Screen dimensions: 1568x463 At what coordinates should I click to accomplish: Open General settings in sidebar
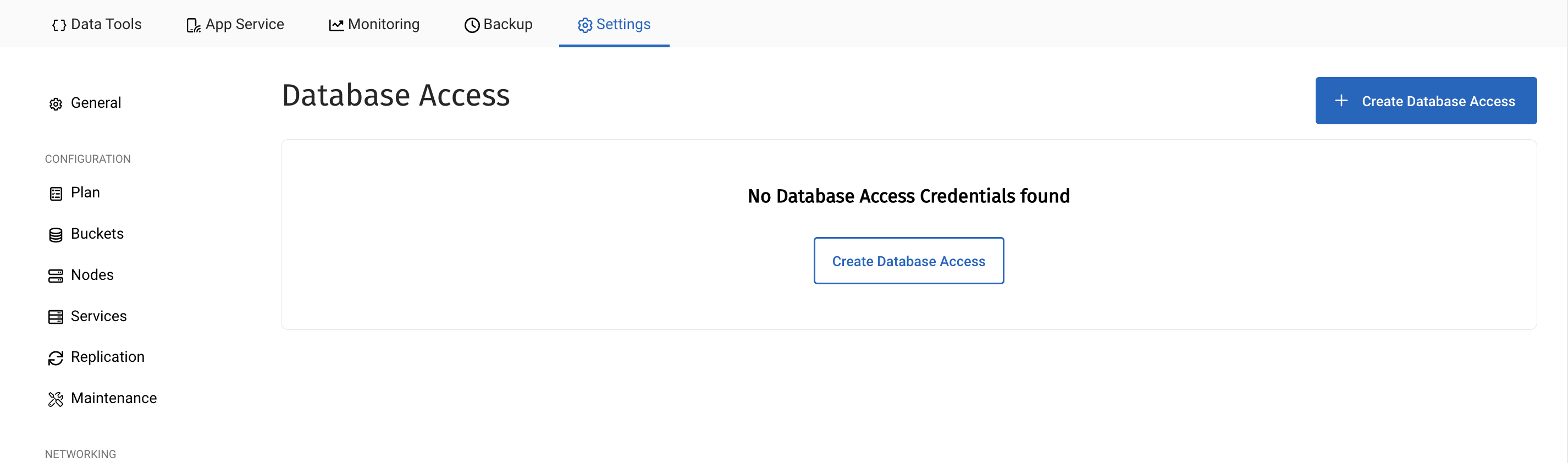pos(85,103)
